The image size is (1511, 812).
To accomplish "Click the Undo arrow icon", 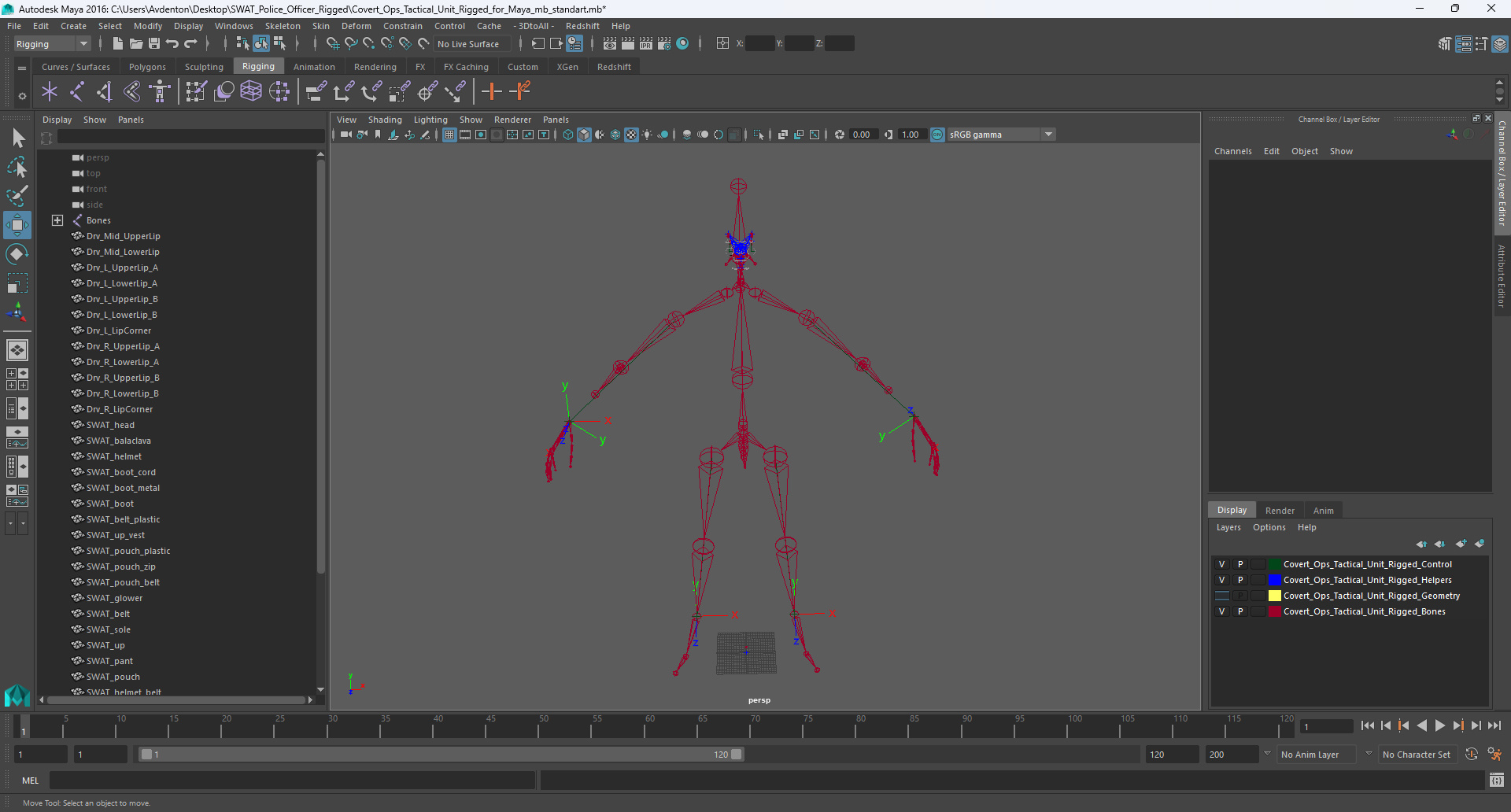I will [172, 44].
